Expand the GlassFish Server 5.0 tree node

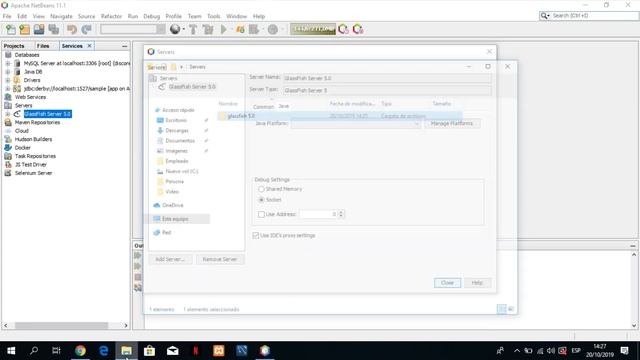7,114
